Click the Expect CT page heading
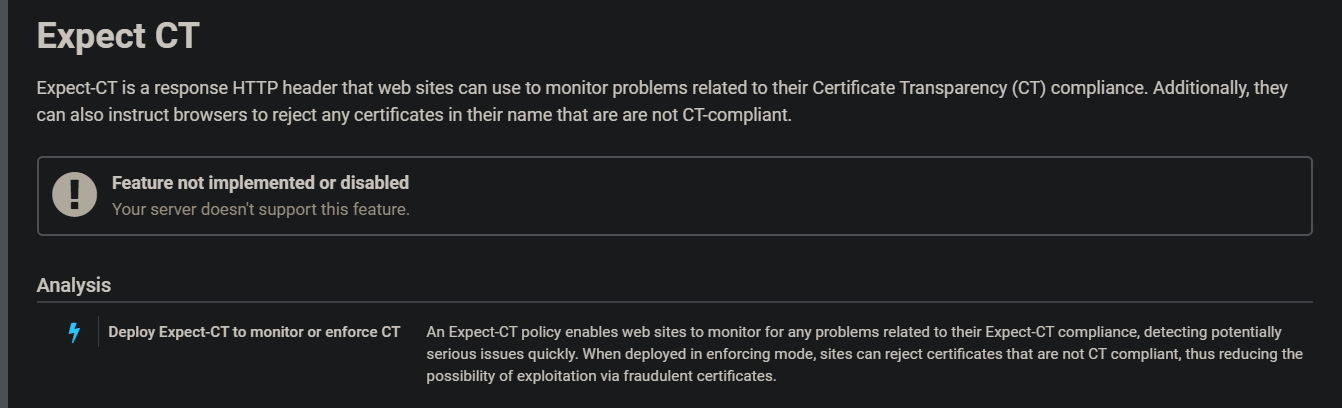 click(x=118, y=36)
